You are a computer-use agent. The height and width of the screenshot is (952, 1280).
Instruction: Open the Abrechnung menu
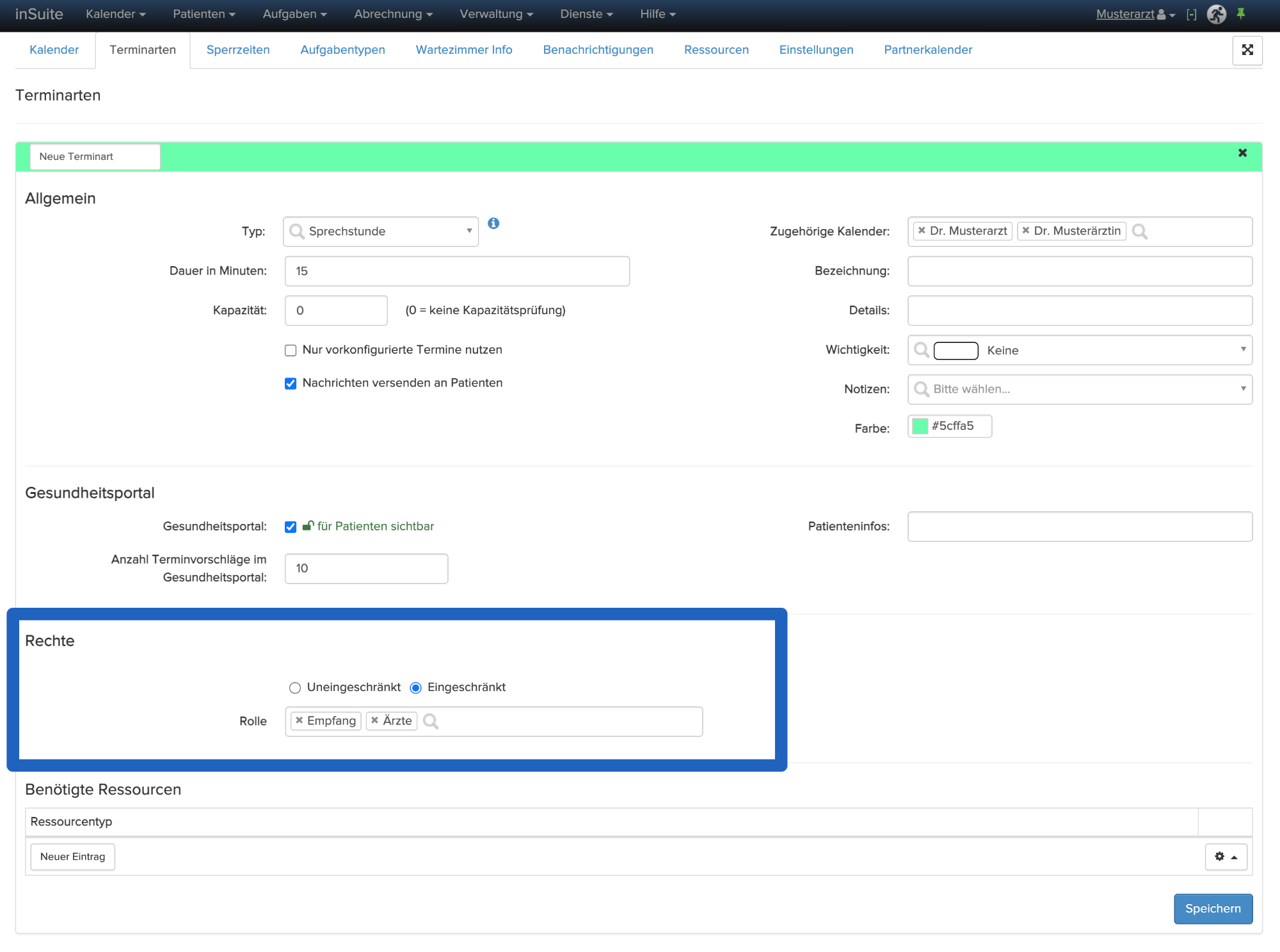point(393,14)
